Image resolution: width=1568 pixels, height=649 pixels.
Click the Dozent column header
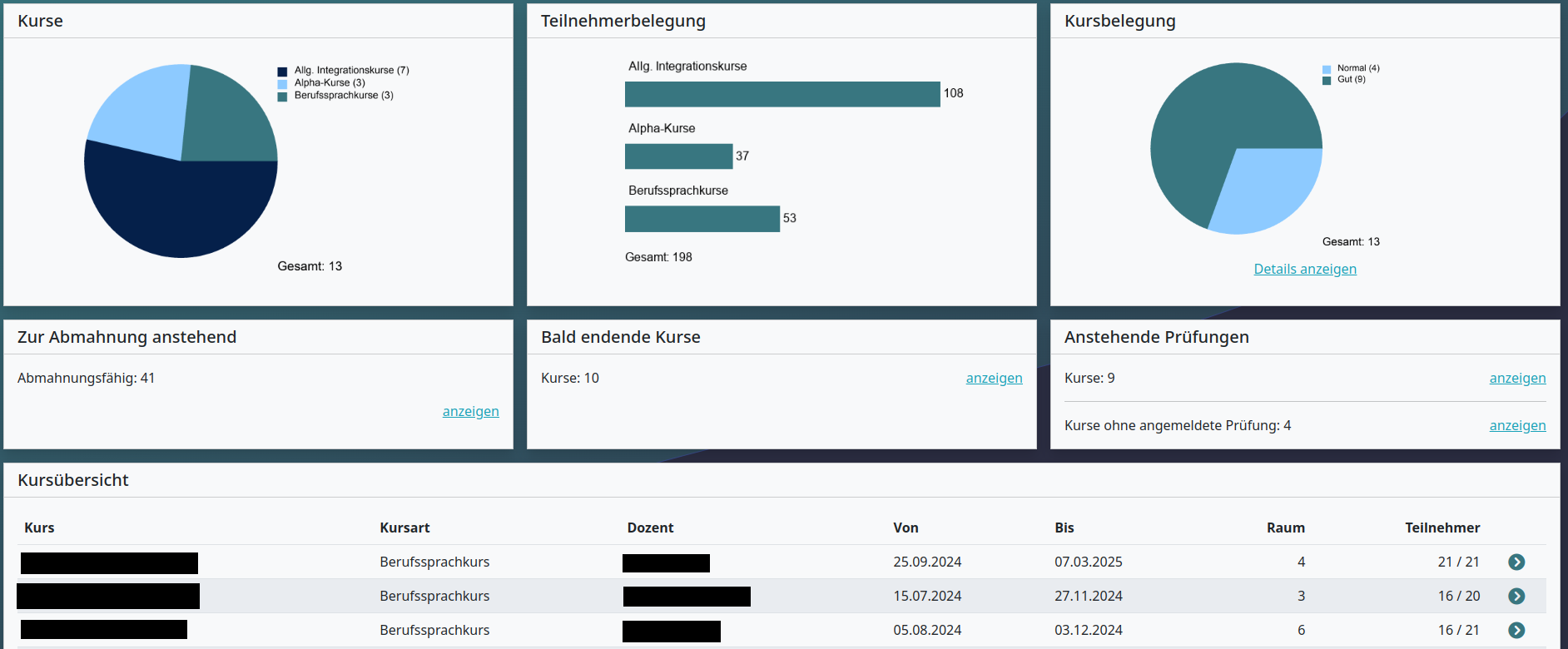(650, 528)
